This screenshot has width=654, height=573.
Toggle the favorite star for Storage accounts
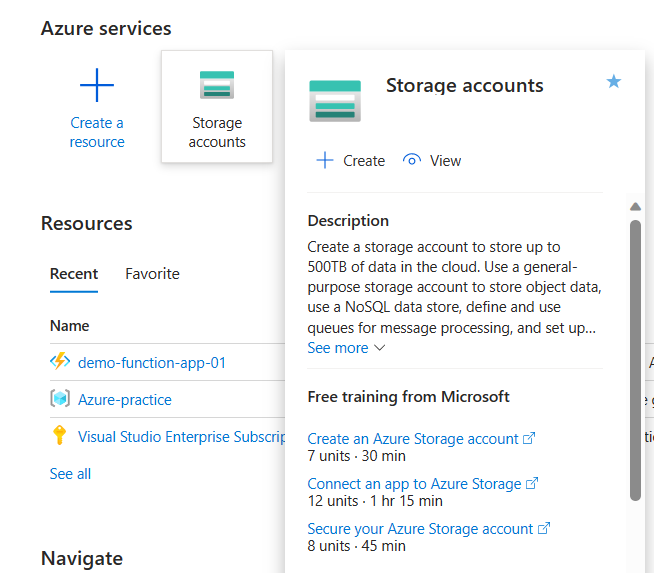coord(614,81)
